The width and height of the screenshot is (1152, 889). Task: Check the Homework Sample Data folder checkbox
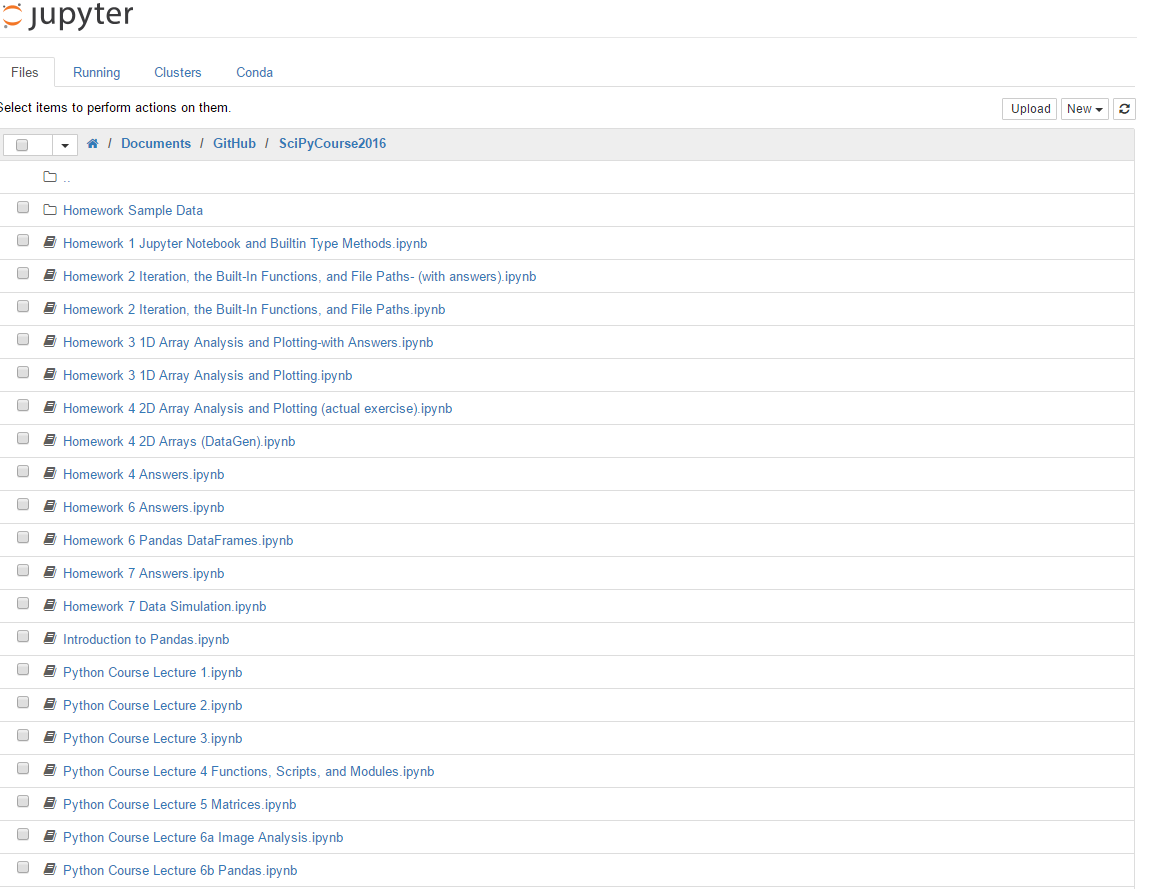pyautogui.click(x=23, y=208)
